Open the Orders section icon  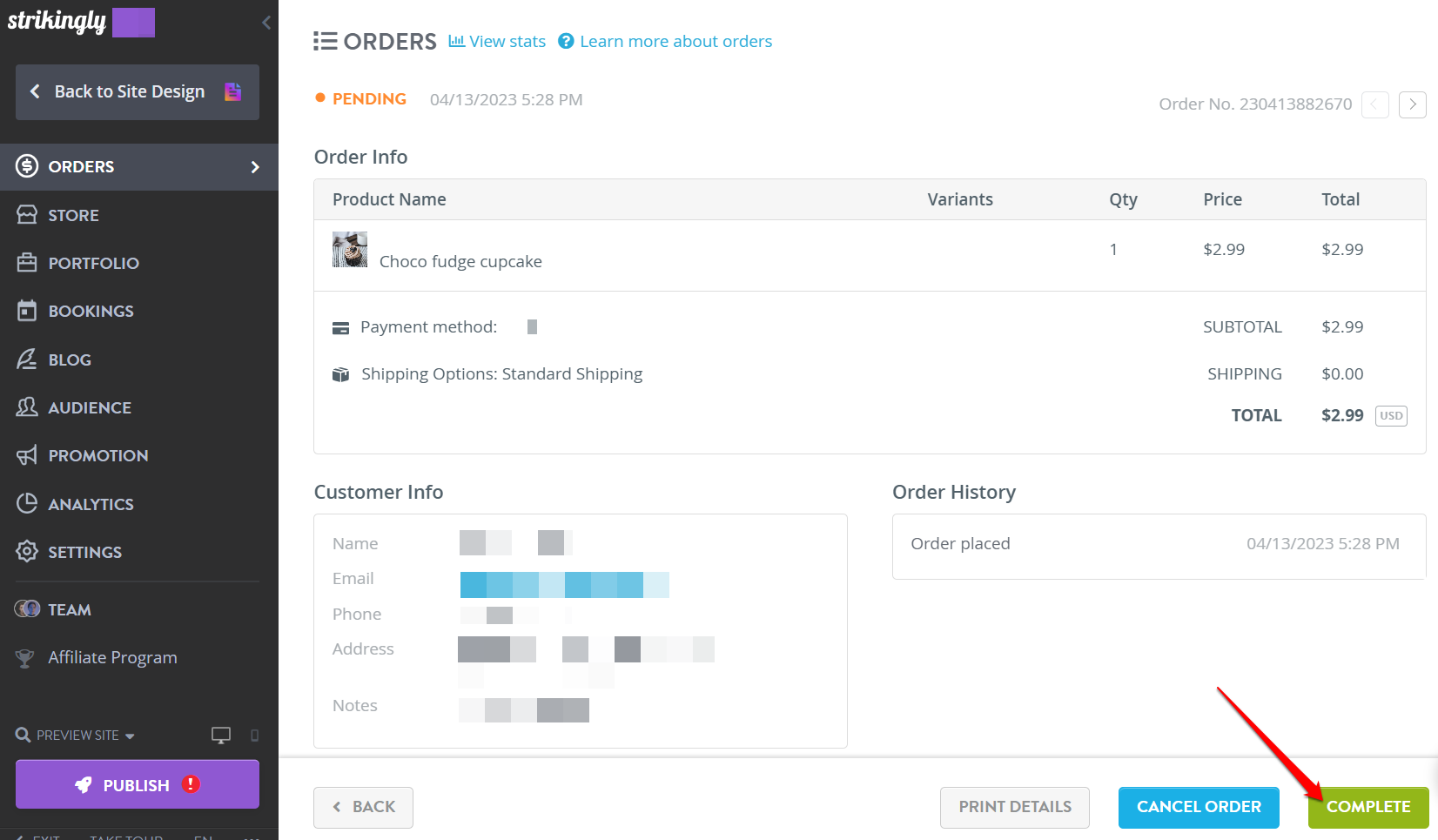click(x=25, y=166)
